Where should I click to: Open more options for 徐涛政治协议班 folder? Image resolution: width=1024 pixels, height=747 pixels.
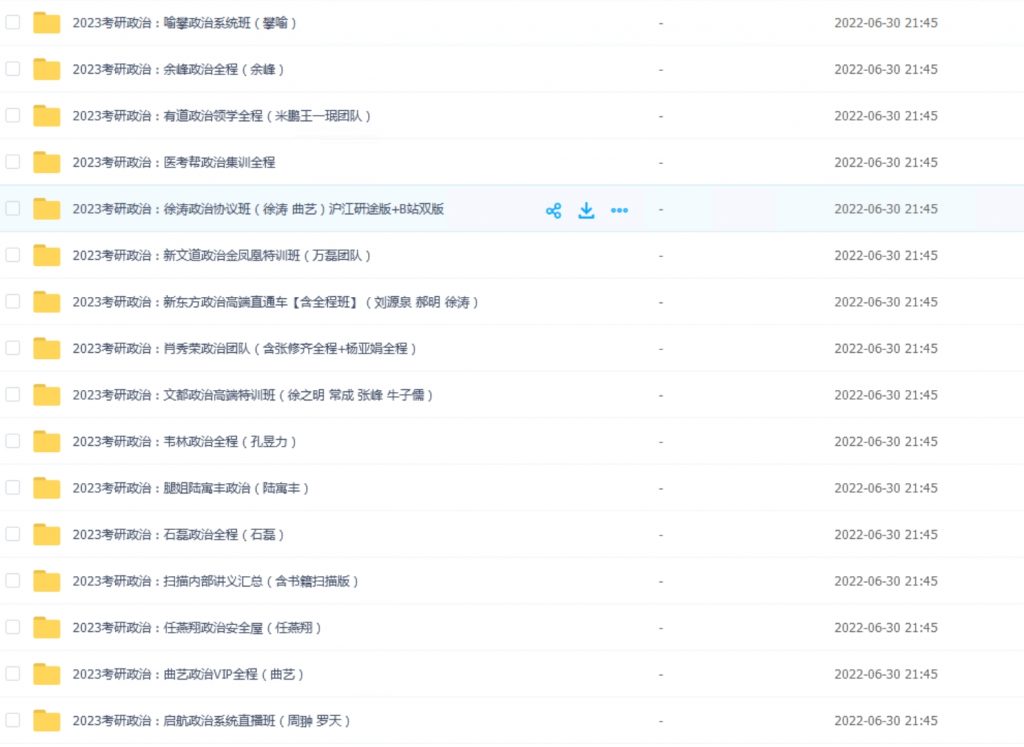coord(619,210)
